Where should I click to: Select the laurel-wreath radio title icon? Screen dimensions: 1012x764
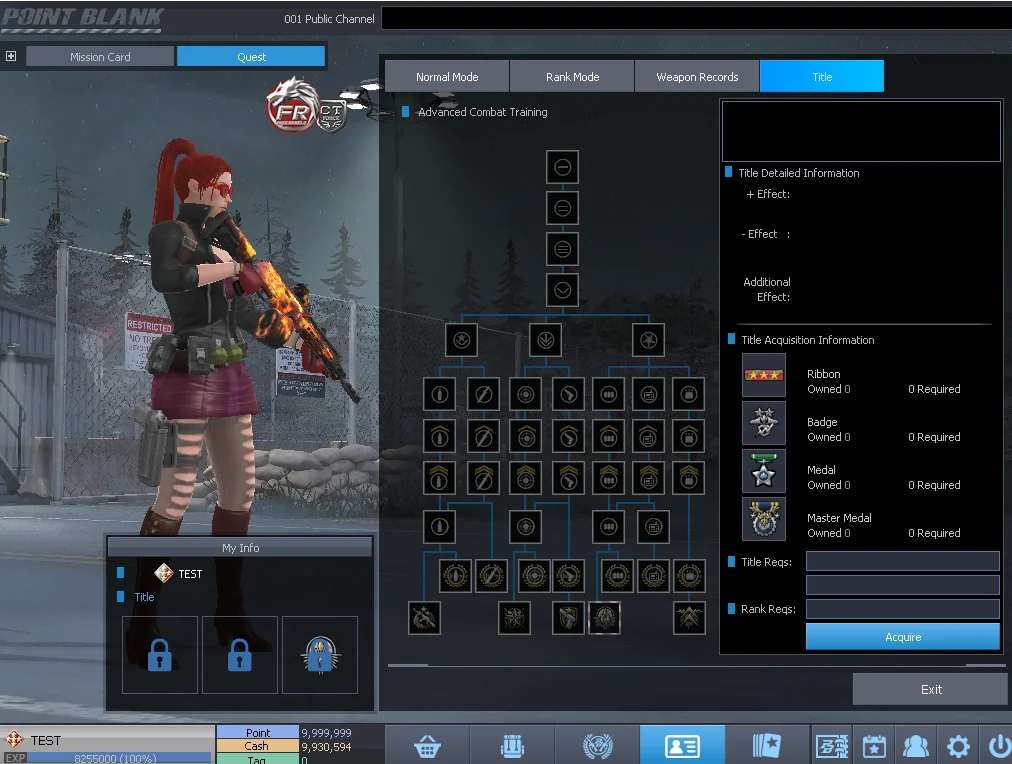tap(654, 576)
